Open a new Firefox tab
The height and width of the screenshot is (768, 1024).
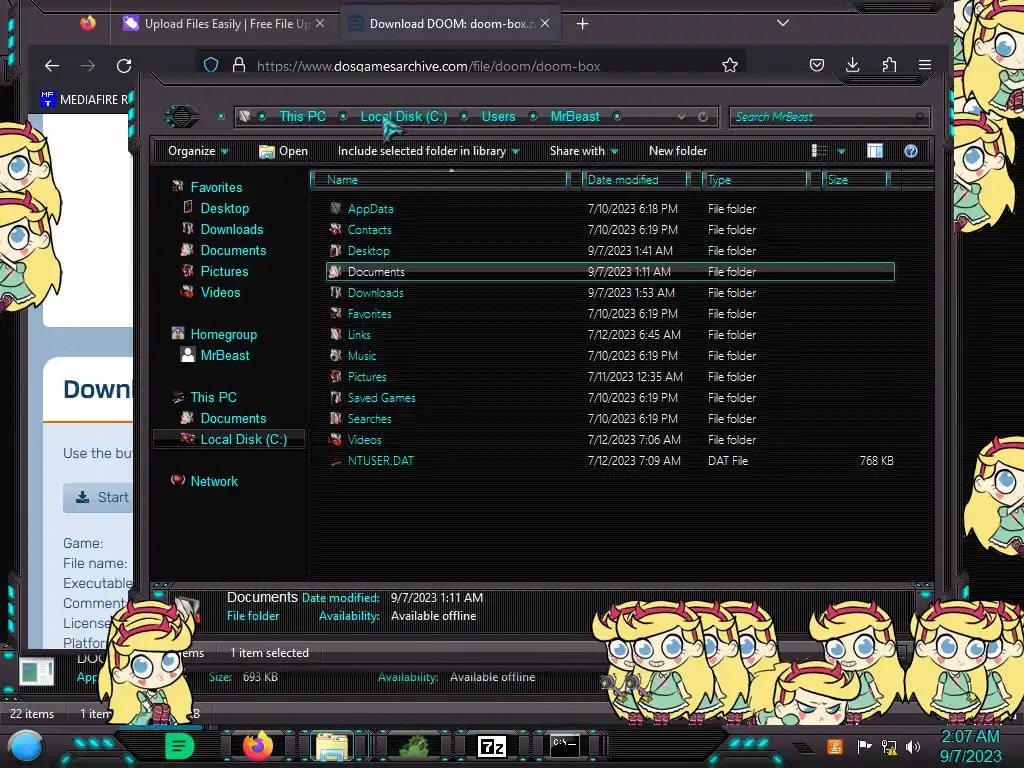point(583,24)
